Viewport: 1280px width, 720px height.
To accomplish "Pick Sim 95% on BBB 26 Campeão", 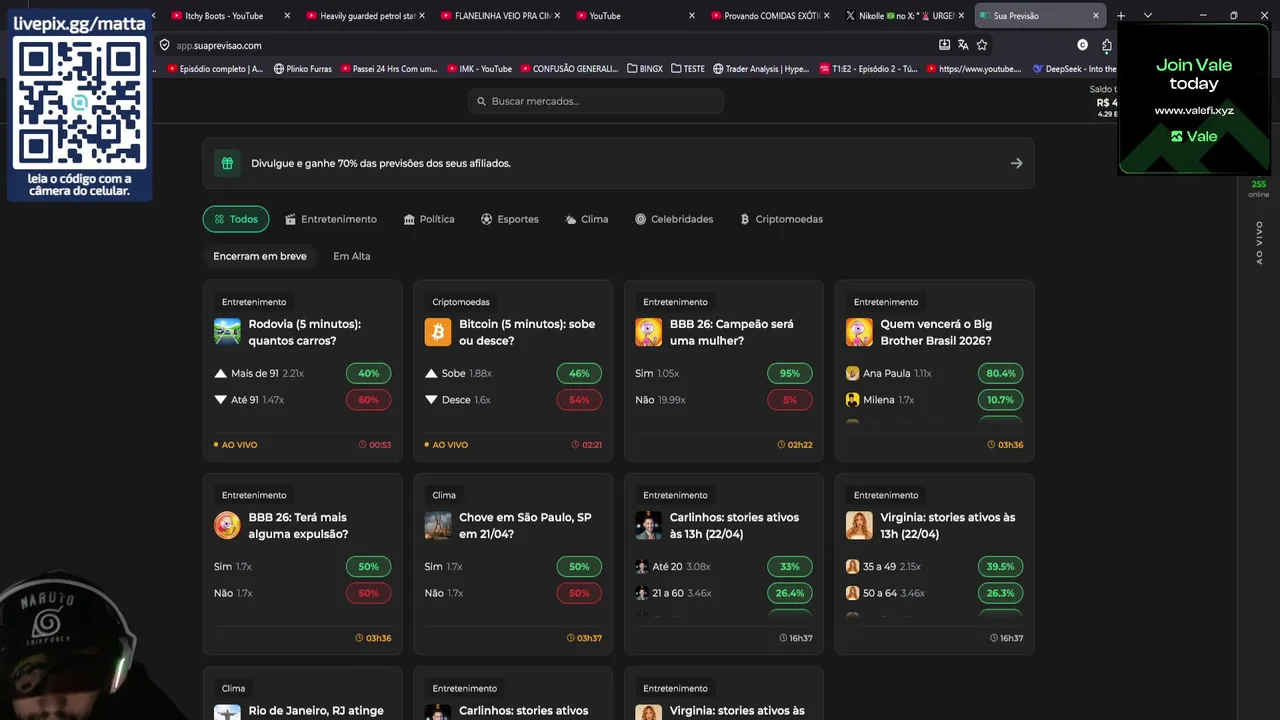I will click(x=790, y=373).
